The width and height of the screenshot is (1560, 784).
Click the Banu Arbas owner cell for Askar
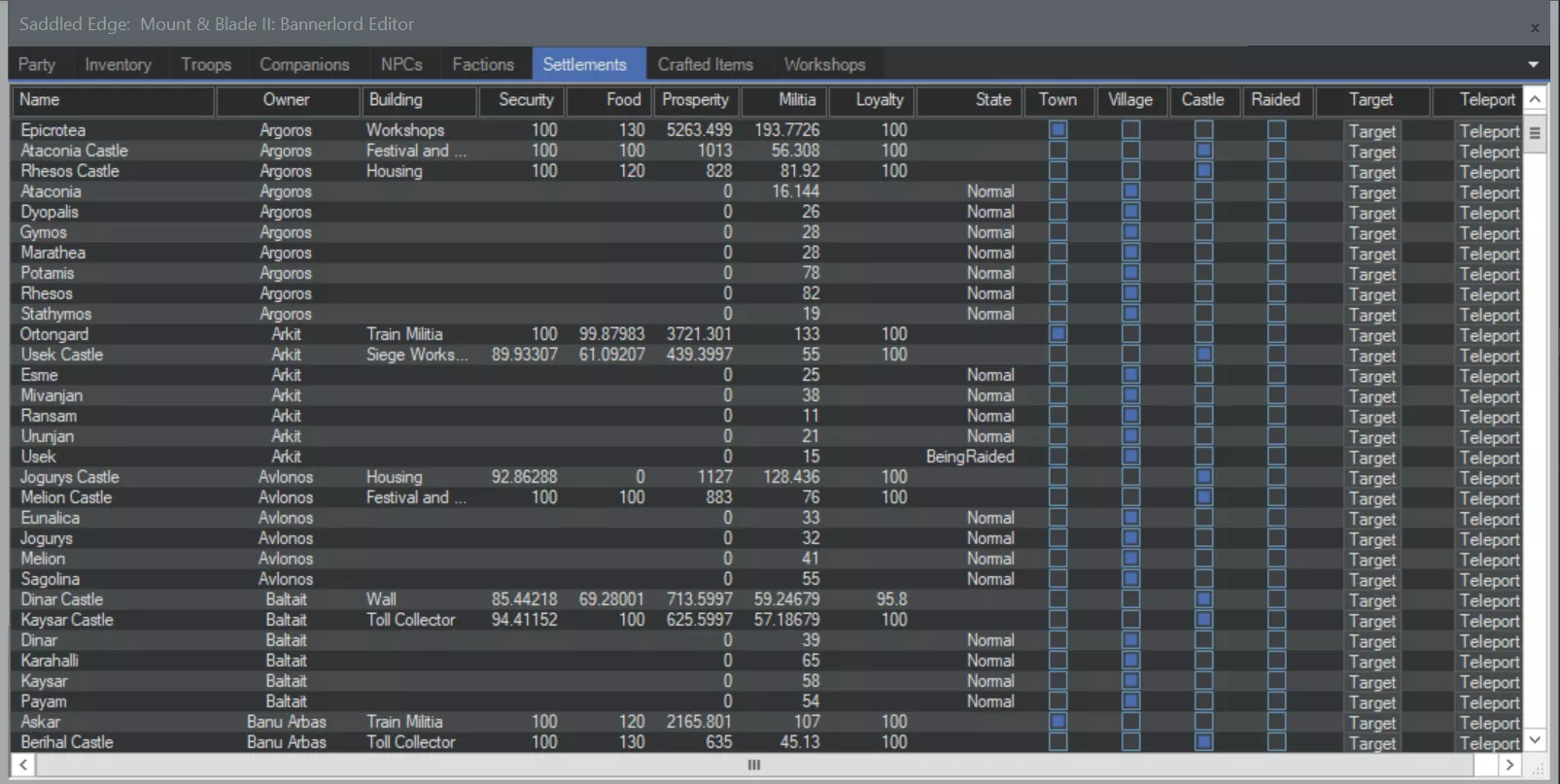tap(286, 722)
